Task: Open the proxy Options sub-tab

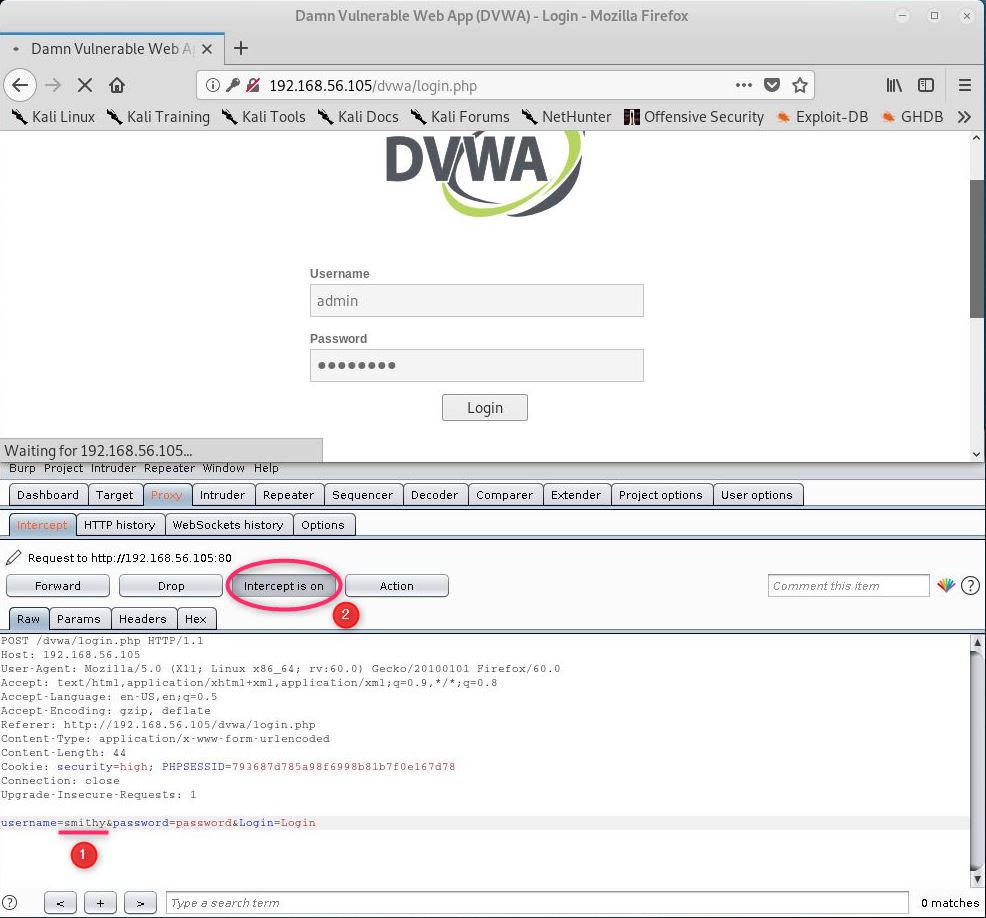Action: tap(323, 525)
